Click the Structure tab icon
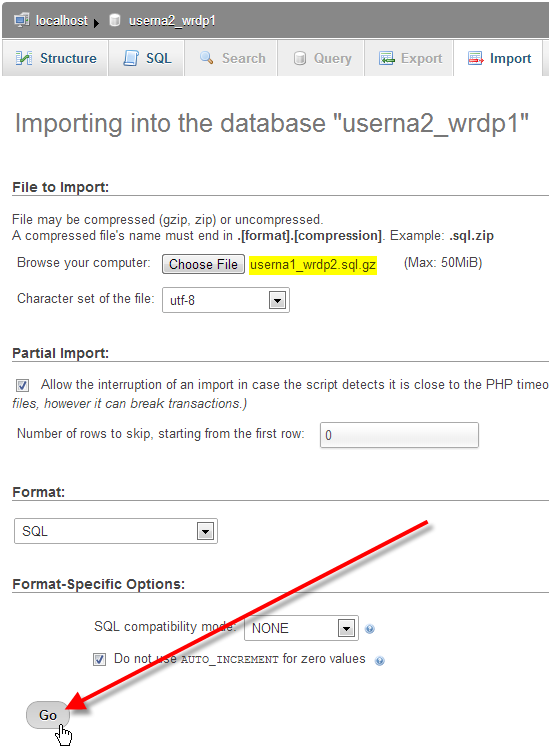Viewport: 549px width, 756px height. tap(24, 58)
